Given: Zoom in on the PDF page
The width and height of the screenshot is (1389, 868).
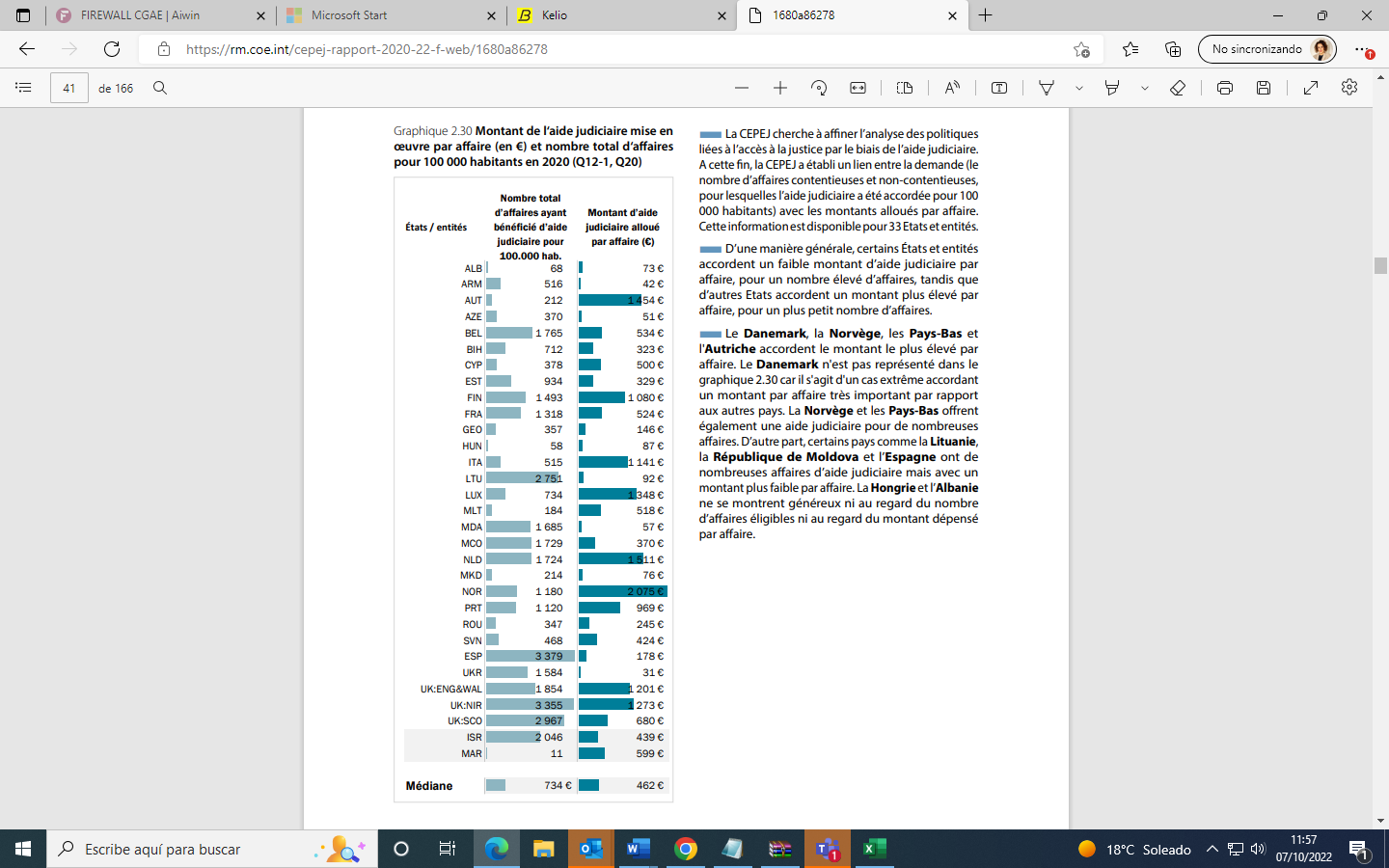Looking at the screenshot, I should 780,88.
